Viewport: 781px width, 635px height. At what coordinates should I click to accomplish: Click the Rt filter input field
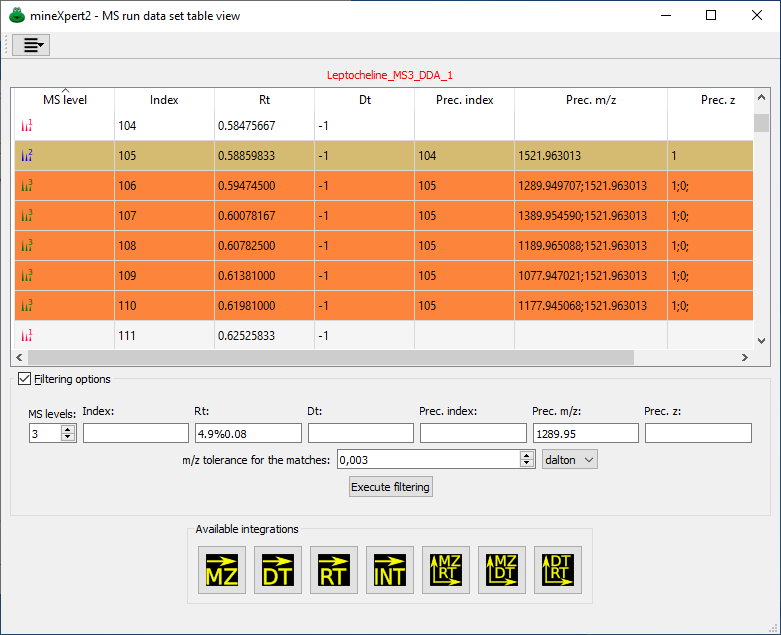coord(247,433)
